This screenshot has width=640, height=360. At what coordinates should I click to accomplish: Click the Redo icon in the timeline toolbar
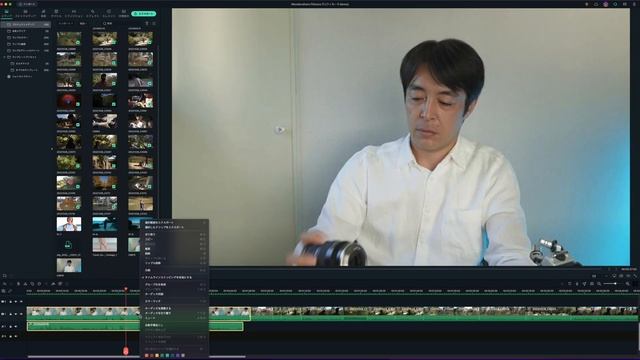click(x=11, y=284)
